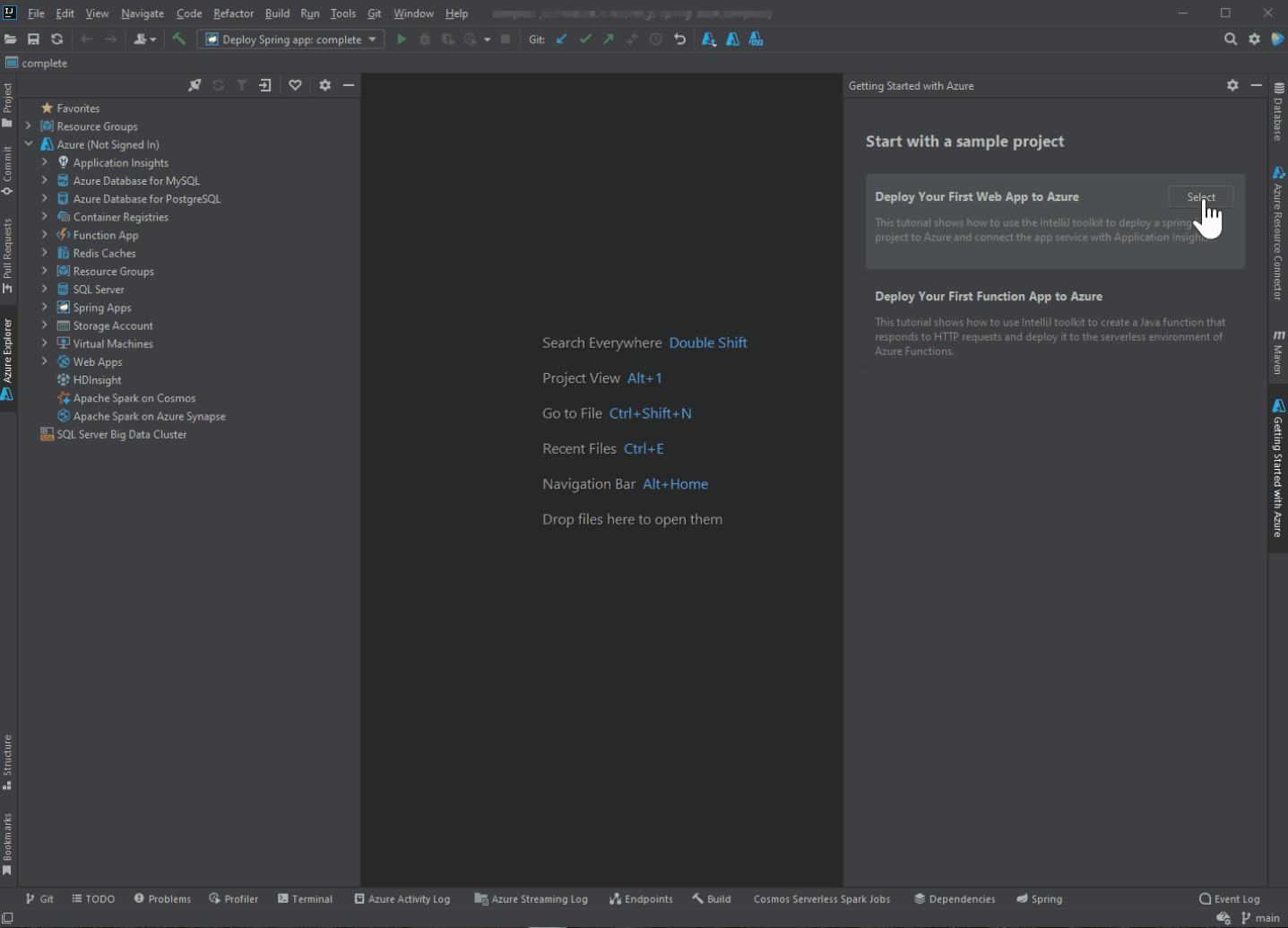Image resolution: width=1288 pixels, height=928 pixels.
Task: Open the Maven side tab
Action: coord(1278,352)
